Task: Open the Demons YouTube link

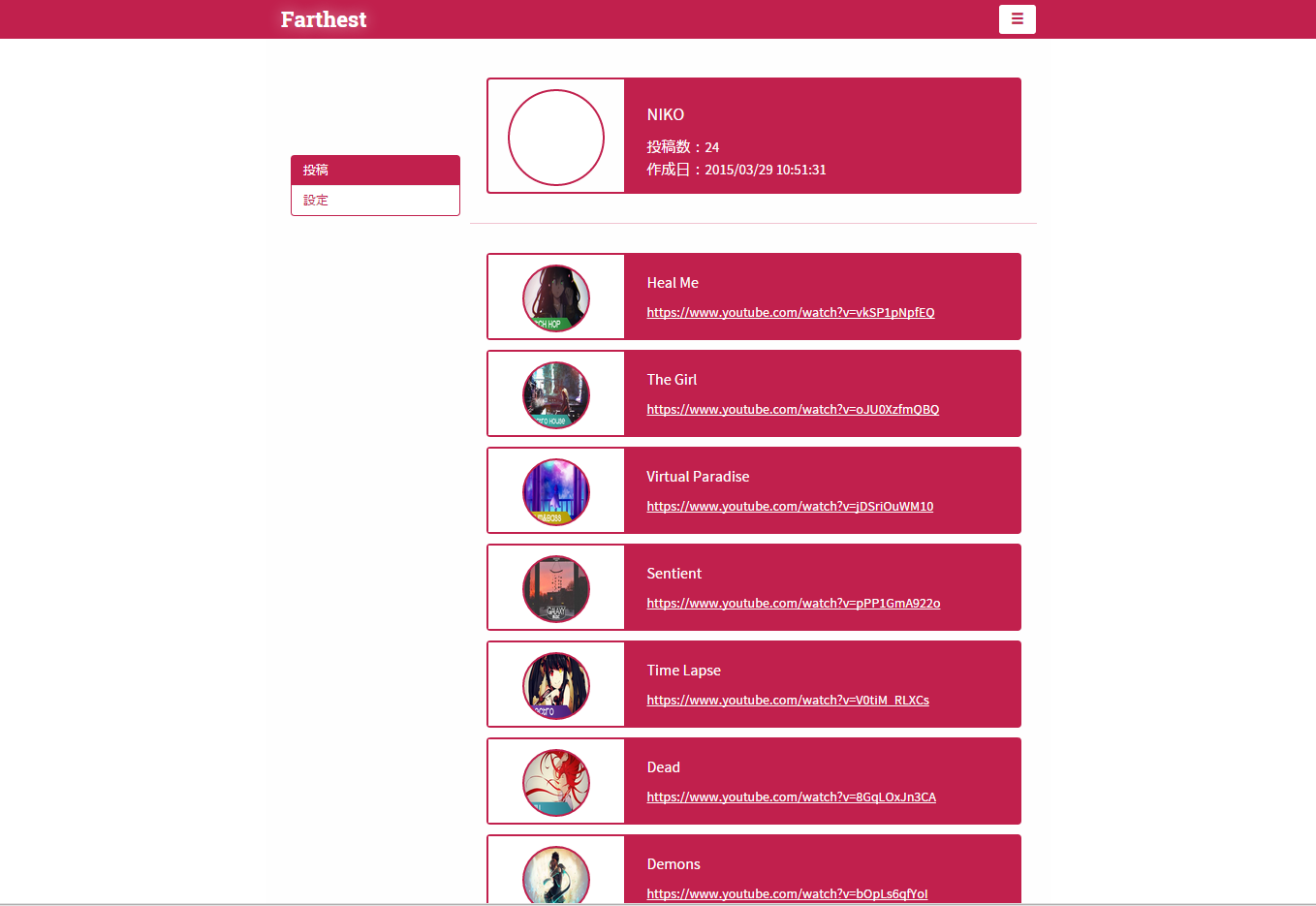Action: (x=787, y=893)
